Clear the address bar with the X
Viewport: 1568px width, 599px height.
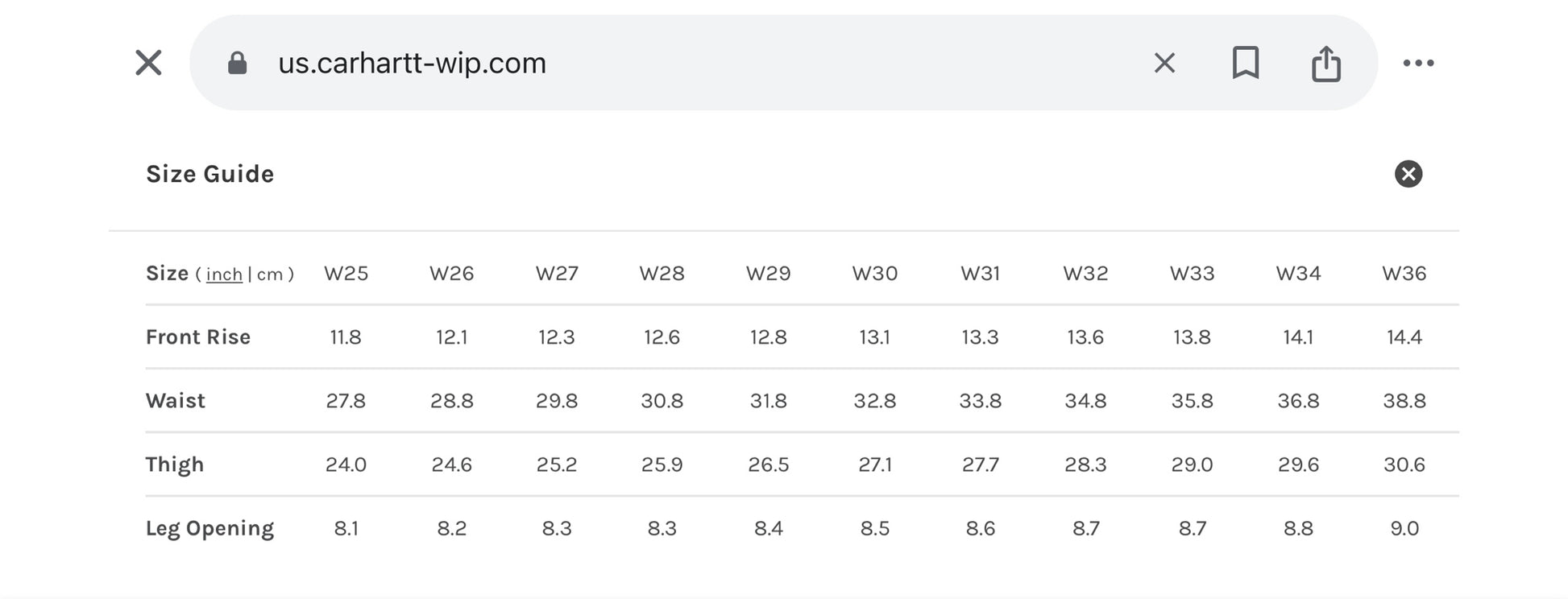1164,63
